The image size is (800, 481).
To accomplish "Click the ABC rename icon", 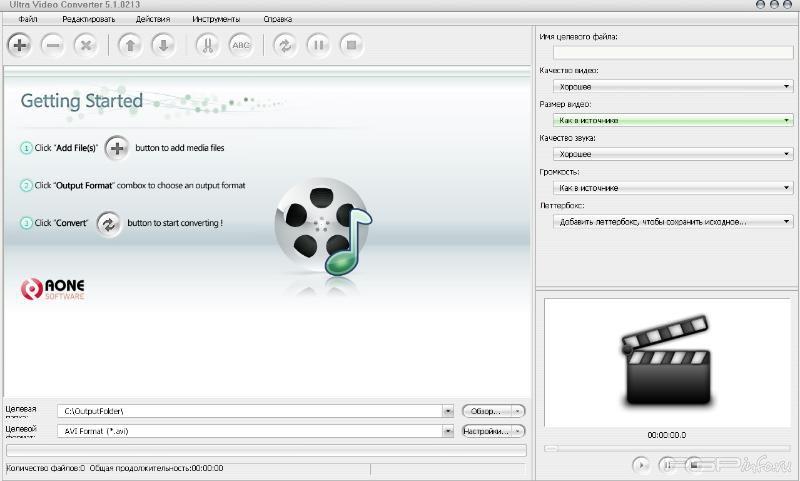I will [240, 44].
